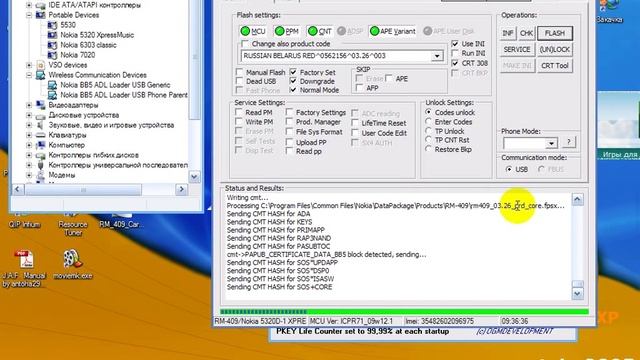The height and width of the screenshot is (360, 640).
Task: Enable Dead USB checkbox
Action: click(x=239, y=81)
